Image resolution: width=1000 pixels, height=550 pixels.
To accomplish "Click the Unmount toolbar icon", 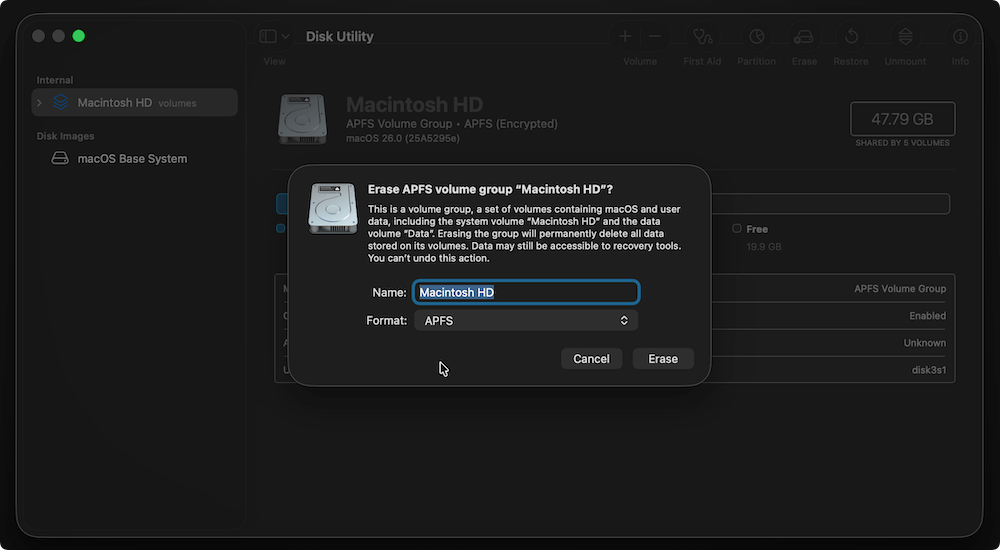I will [906, 36].
